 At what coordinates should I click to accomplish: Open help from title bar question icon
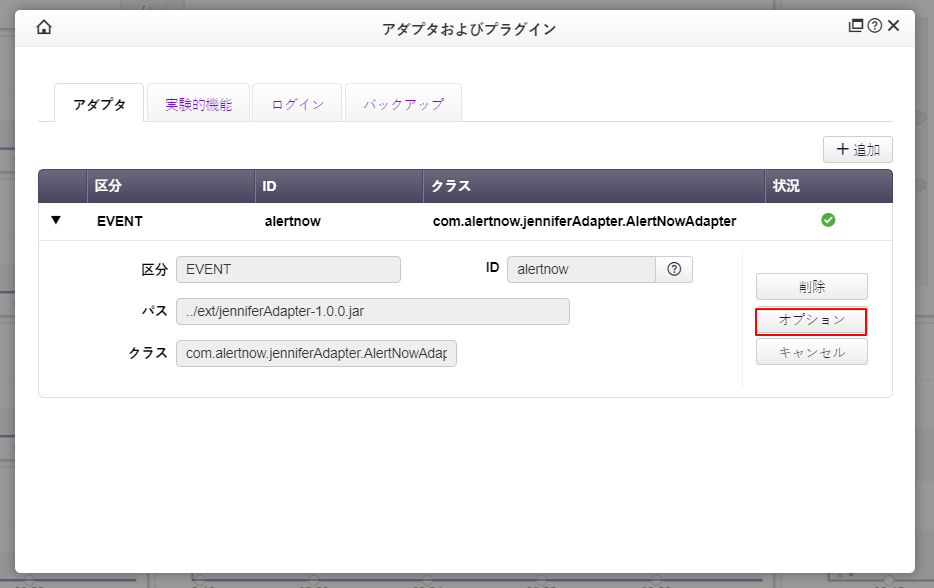[875, 26]
